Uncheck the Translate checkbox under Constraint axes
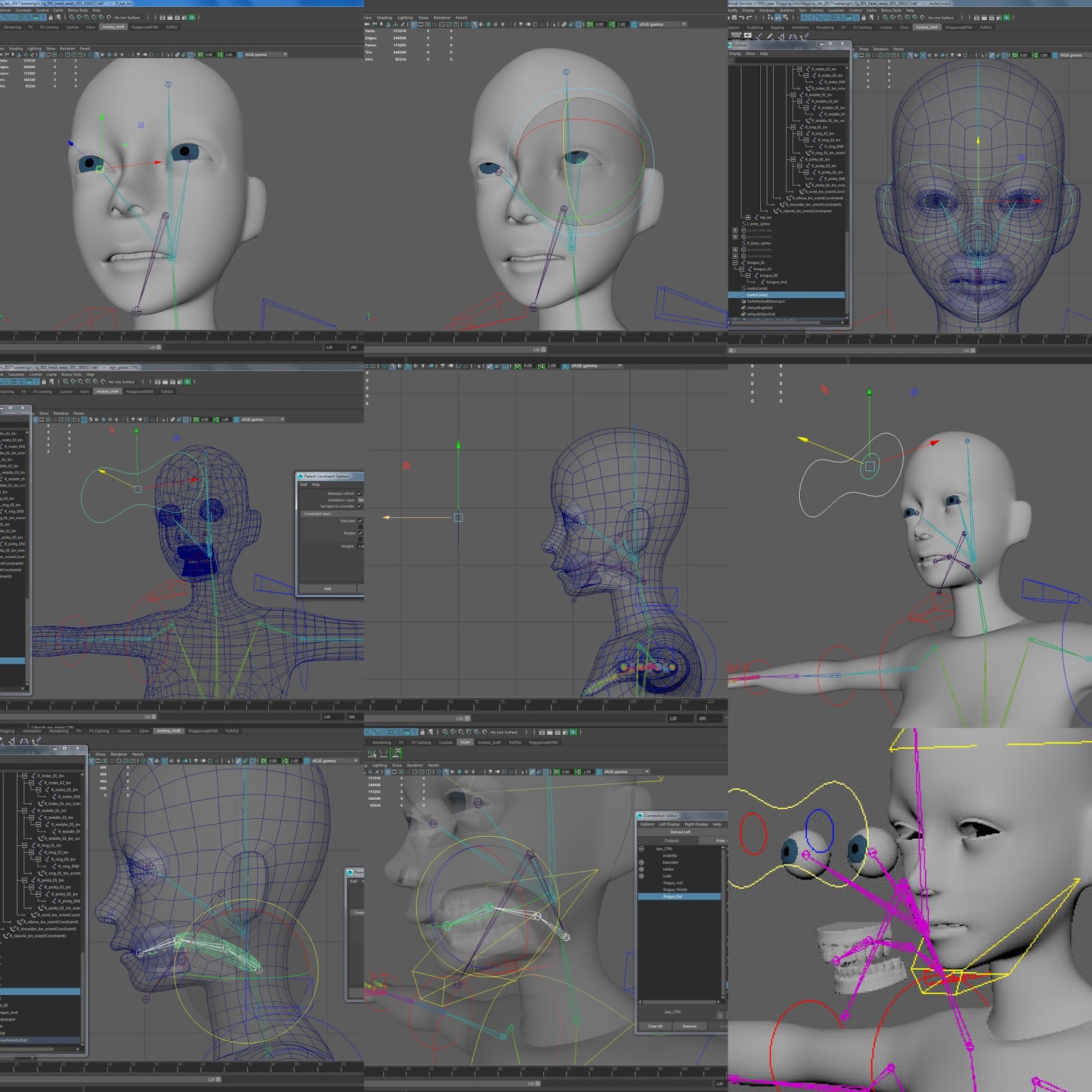This screenshot has width=1092, height=1092. pos(360,521)
